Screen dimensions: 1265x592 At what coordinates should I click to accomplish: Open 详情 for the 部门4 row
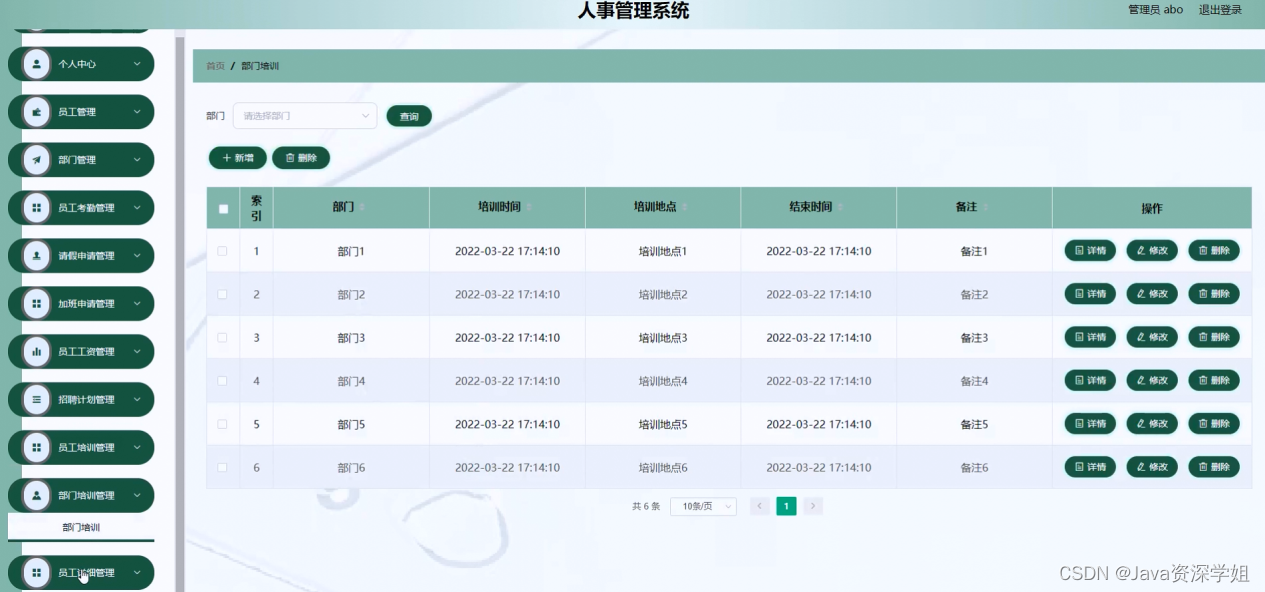tap(1090, 380)
